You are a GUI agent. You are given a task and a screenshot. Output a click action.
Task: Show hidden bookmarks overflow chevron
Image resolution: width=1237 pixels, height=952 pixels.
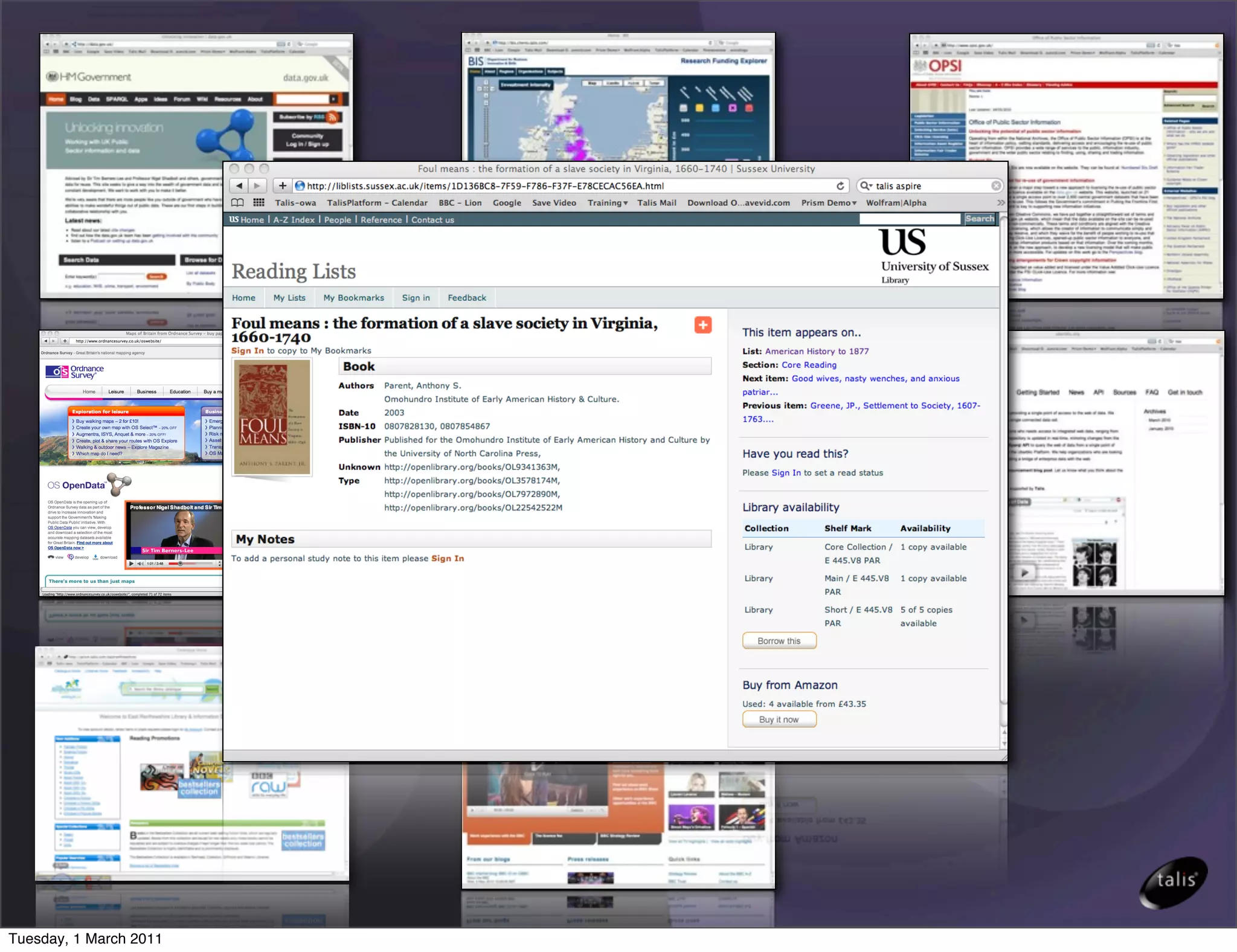tap(1000, 203)
